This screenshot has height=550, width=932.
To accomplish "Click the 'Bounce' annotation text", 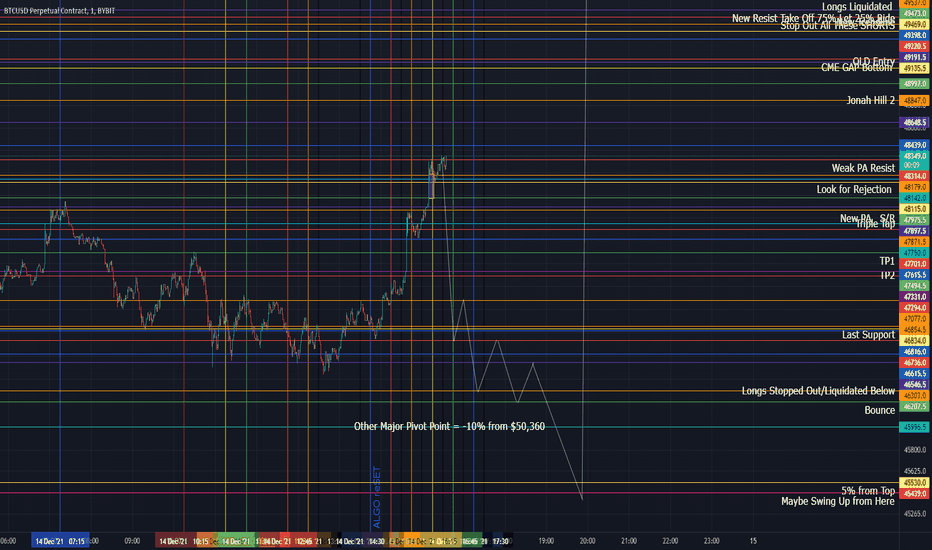I will 879,410.
